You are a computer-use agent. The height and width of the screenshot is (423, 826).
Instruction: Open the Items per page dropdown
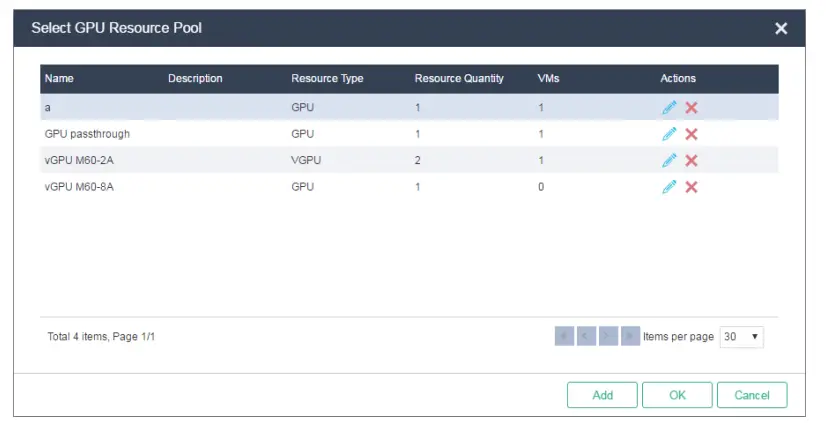coord(741,337)
